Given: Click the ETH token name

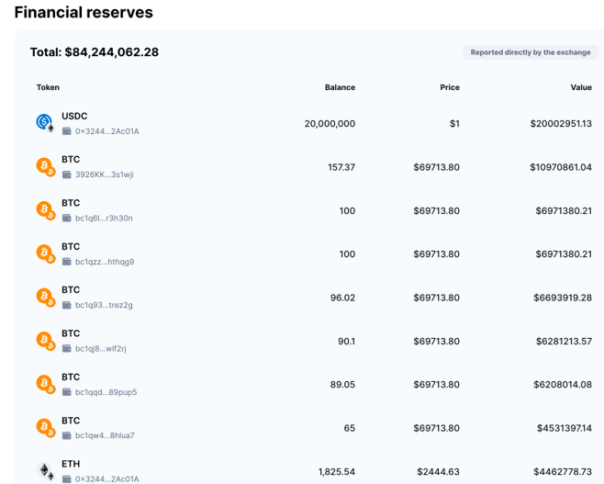Looking at the screenshot, I should (70, 464).
